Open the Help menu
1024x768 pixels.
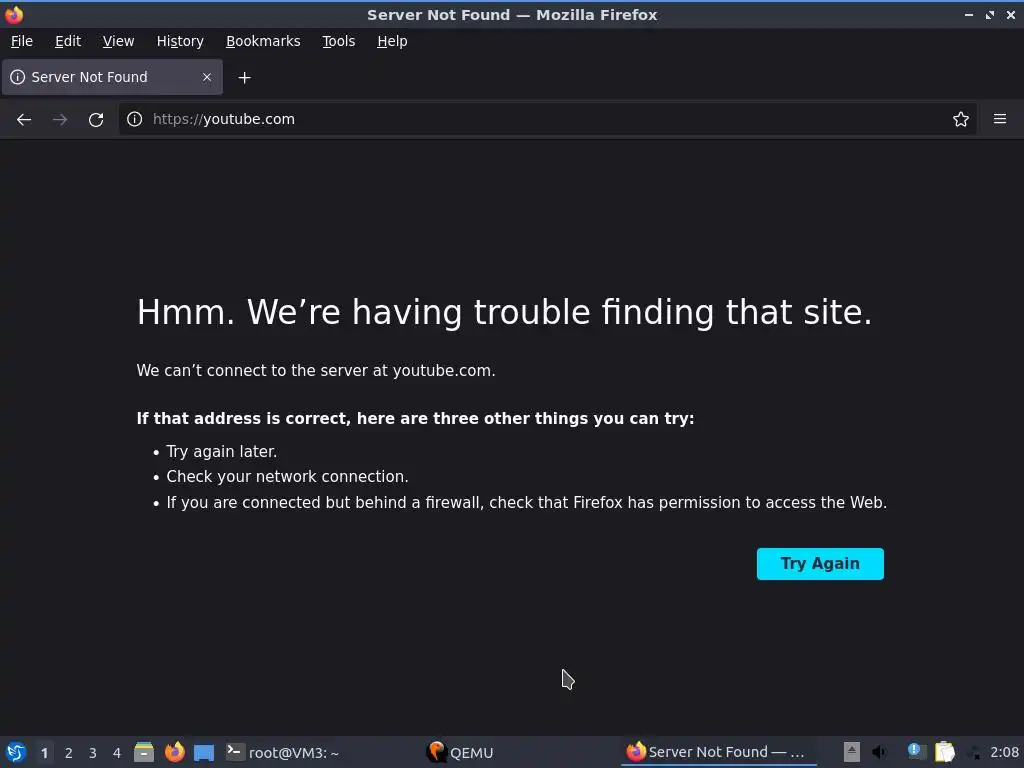[392, 41]
